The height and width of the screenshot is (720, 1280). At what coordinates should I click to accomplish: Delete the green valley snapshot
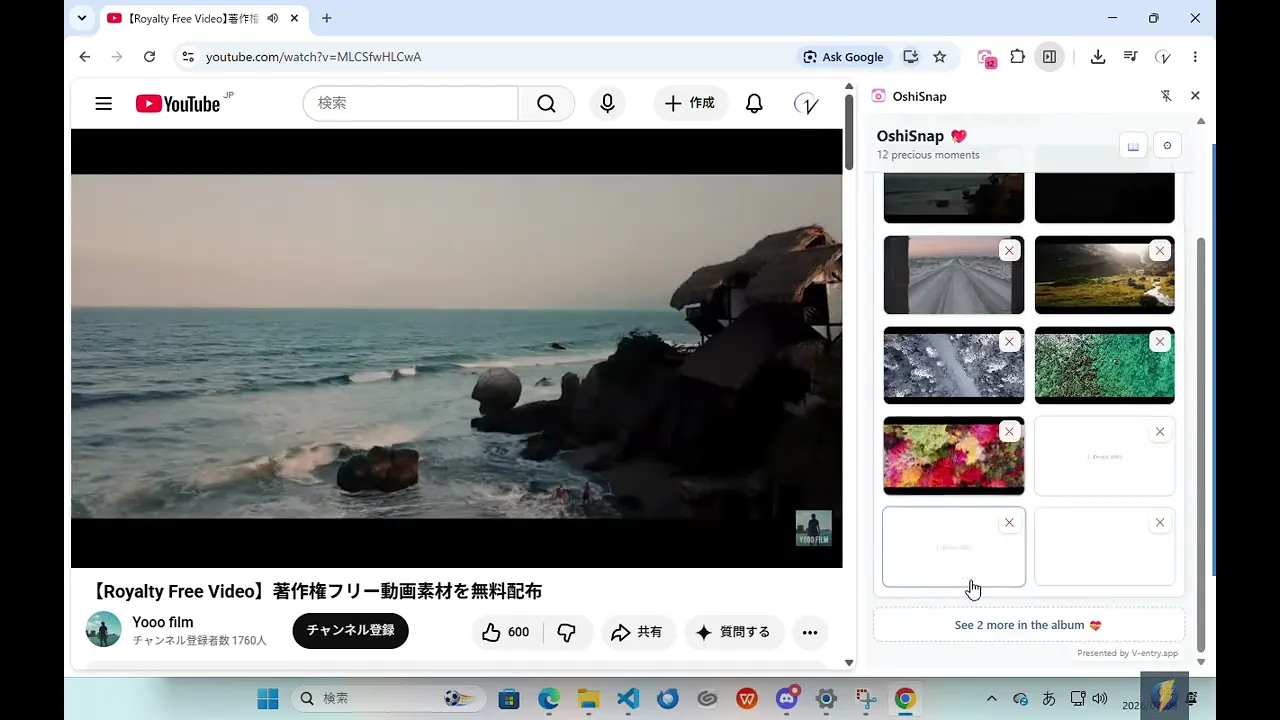point(1160,251)
